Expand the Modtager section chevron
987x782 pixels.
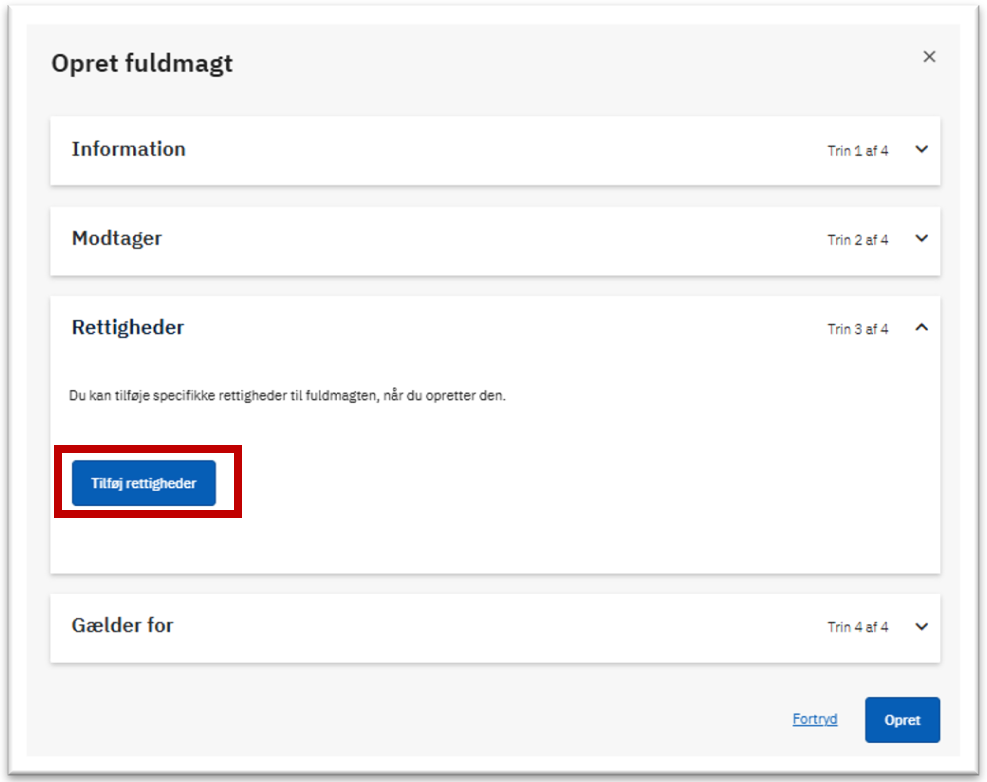(x=922, y=239)
